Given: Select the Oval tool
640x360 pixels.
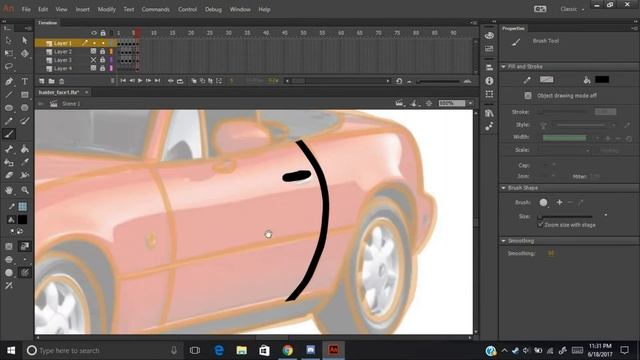Looking at the screenshot, I should point(9,108).
